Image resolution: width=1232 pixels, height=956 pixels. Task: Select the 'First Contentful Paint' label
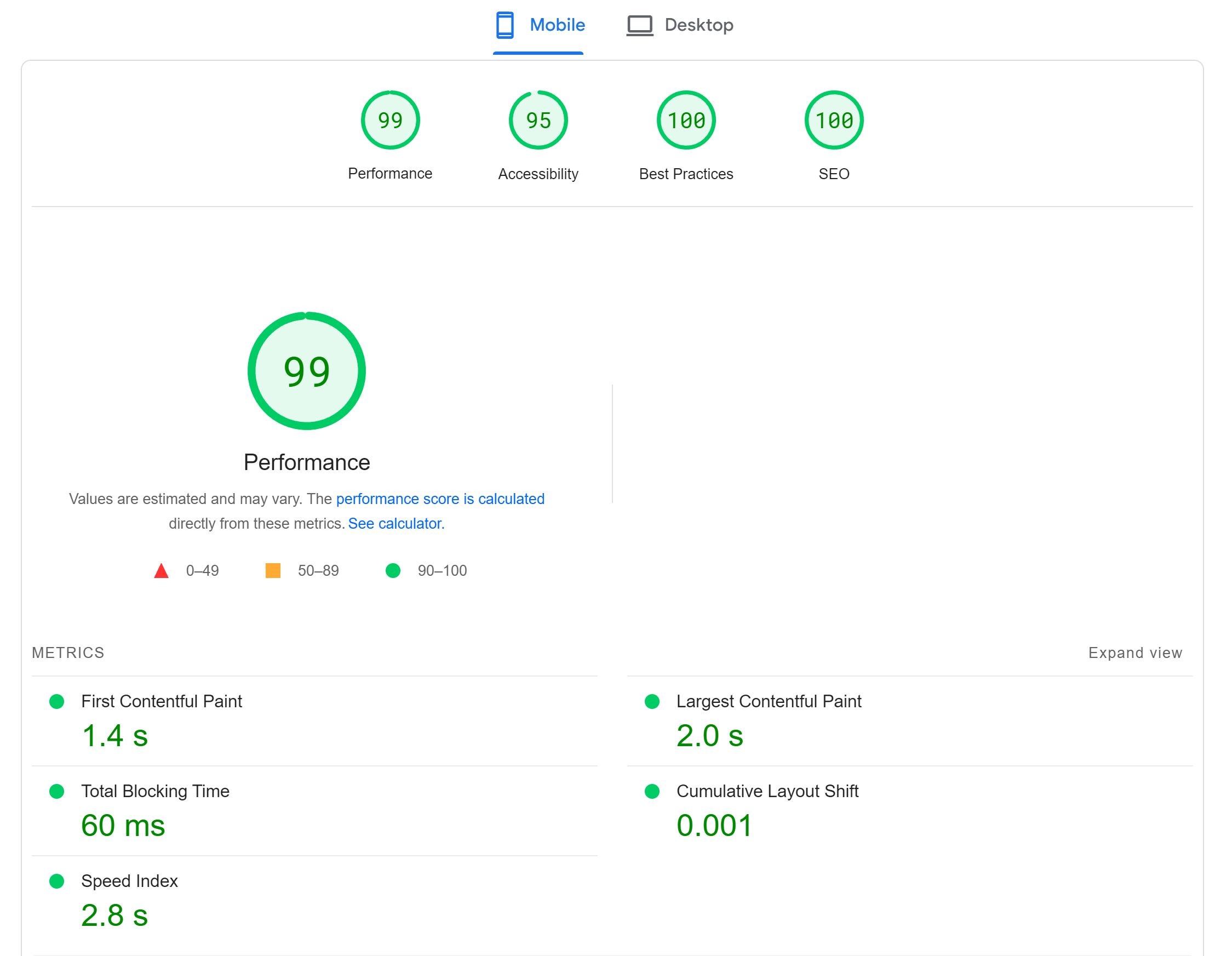(x=162, y=701)
